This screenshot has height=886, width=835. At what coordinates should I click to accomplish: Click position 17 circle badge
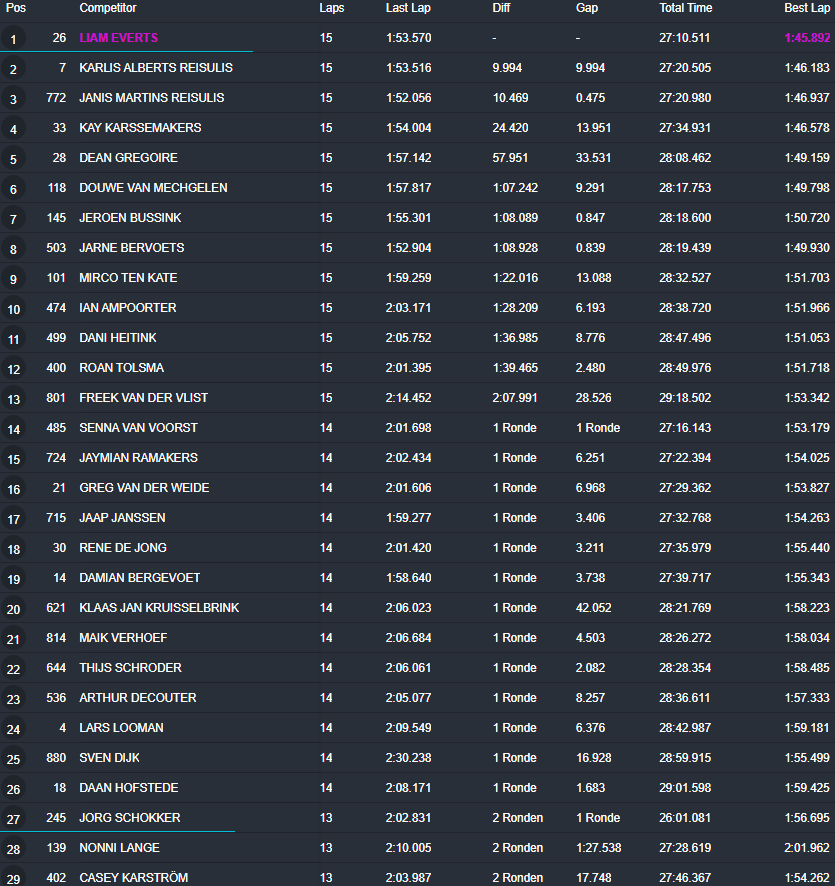coord(13,518)
